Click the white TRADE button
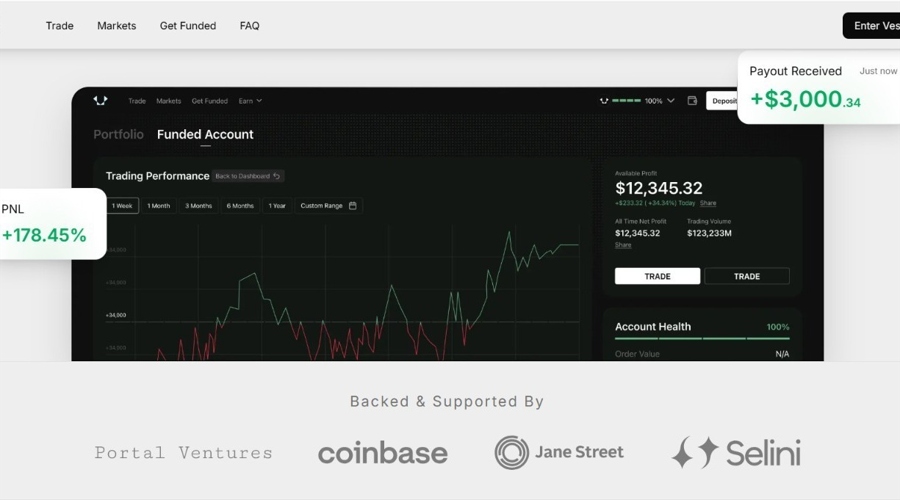Image resolution: width=900 pixels, height=500 pixels. click(x=657, y=276)
